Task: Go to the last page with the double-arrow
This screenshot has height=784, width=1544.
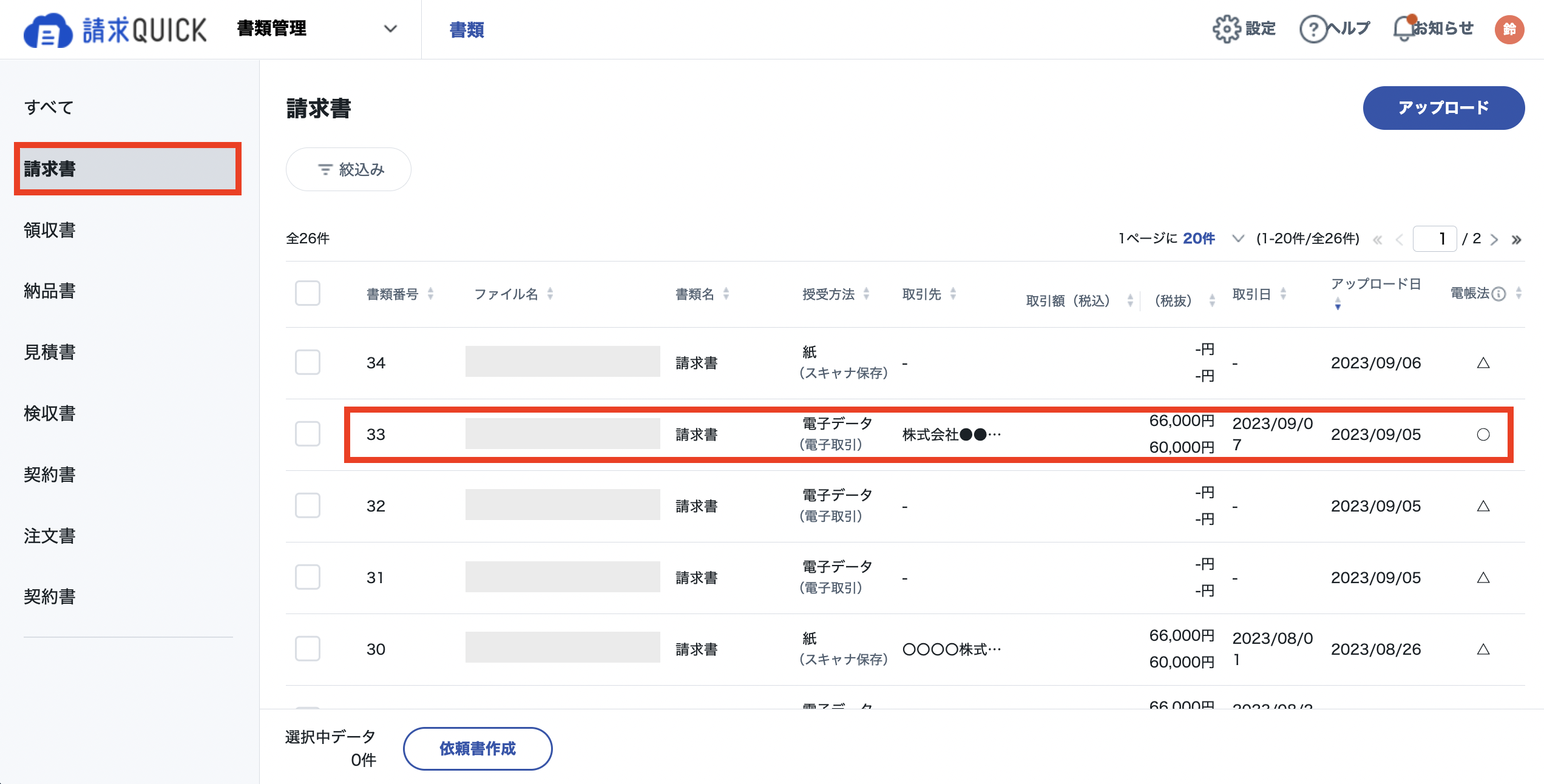Action: click(1516, 239)
